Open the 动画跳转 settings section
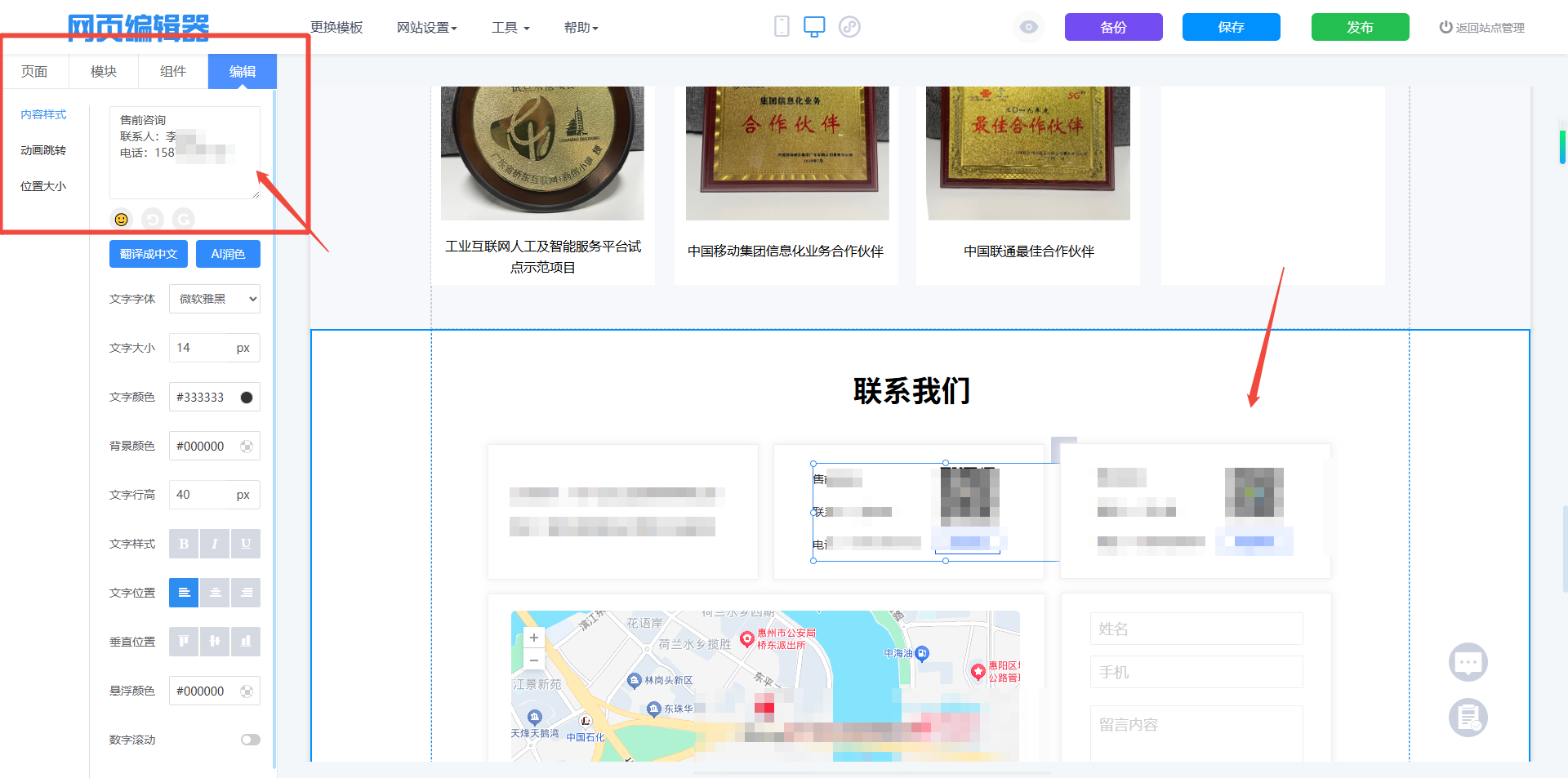Image resolution: width=1568 pixels, height=778 pixels. pyautogui.click(x=43, y=150)
